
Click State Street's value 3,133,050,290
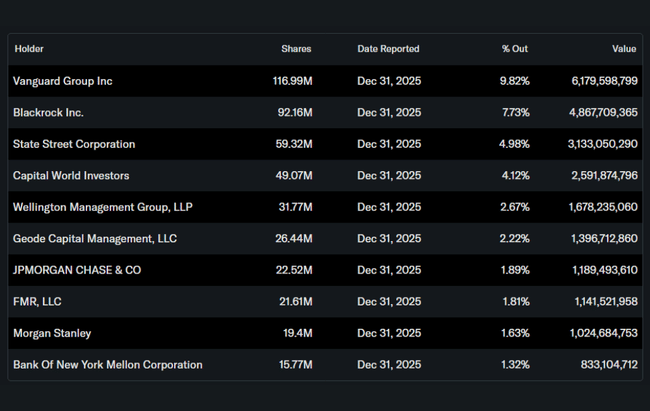click(602, 144)
